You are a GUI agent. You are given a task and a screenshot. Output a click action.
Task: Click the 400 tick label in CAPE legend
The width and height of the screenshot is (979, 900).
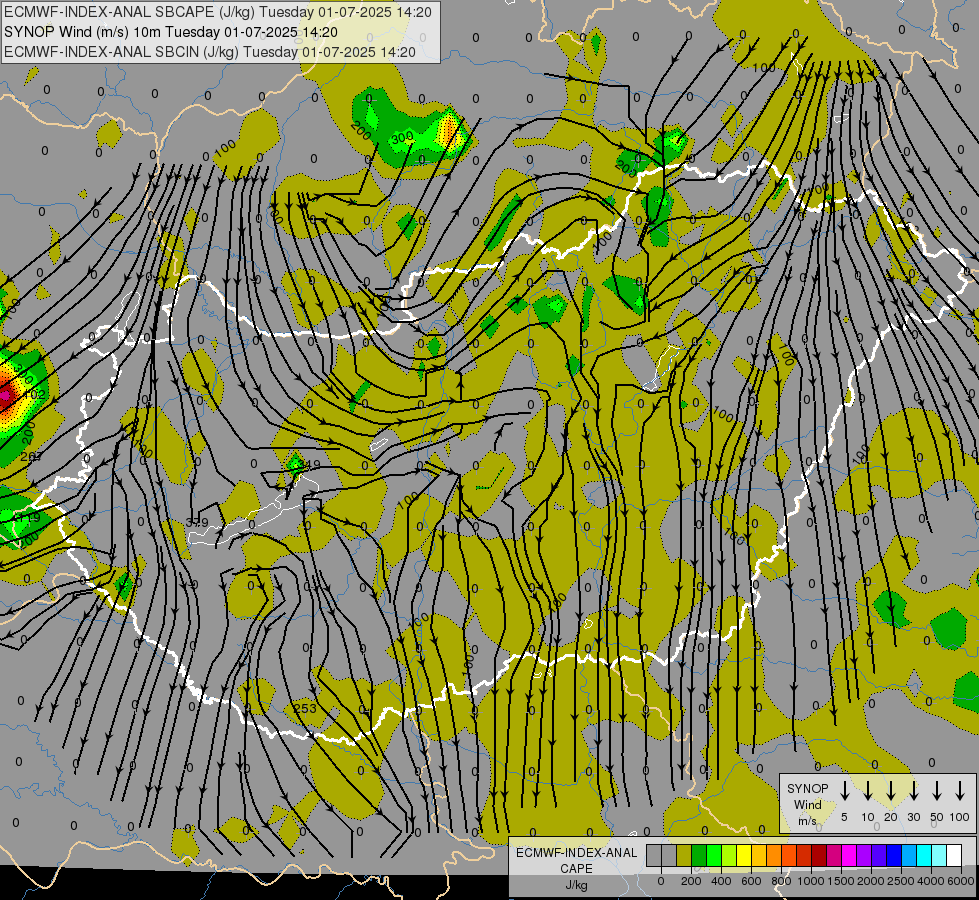pyautogui.click(x=721, y=881)
